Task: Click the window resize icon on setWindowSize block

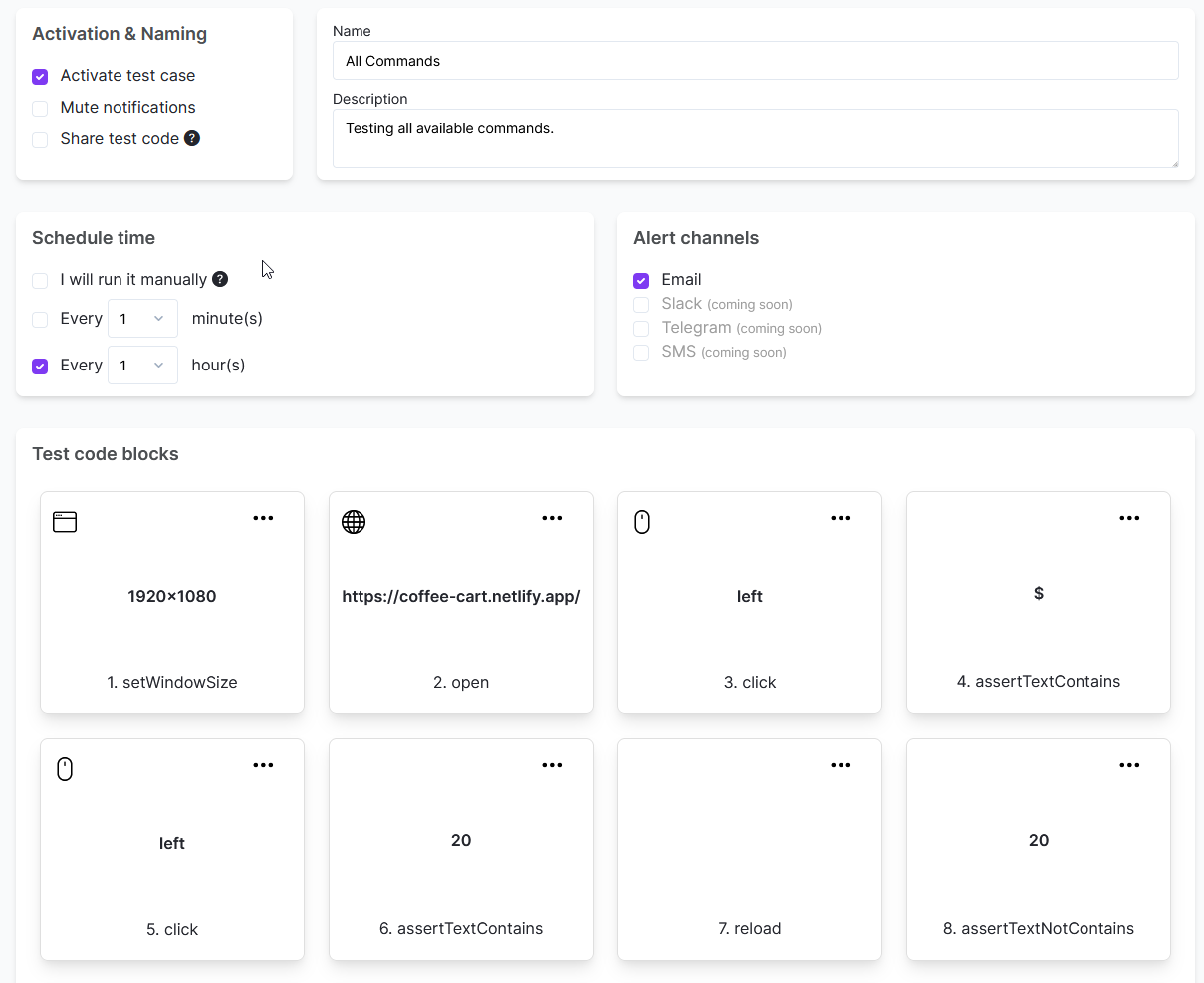Action: (65, 521)
